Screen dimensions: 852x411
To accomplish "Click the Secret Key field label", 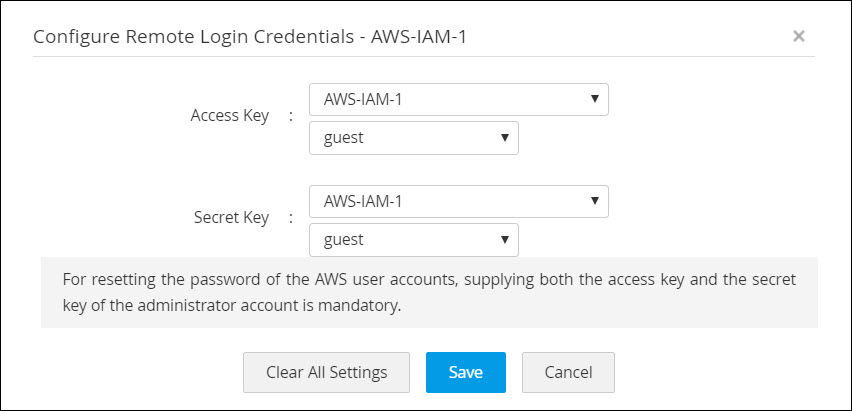I will point(230,217).
